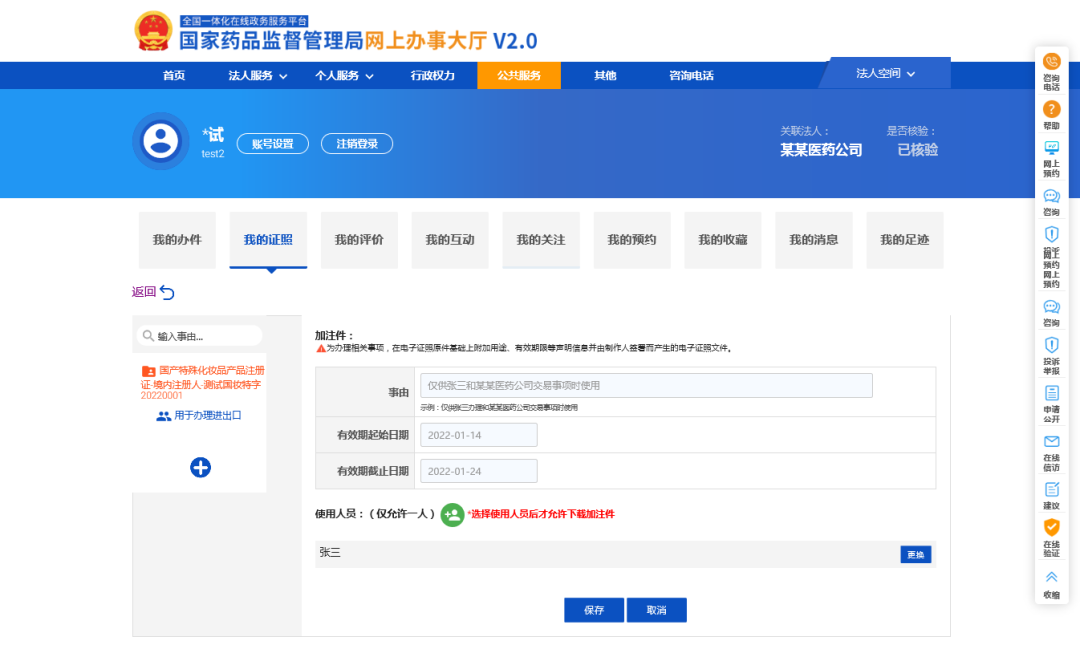Click the 帮助 question mark icon in sidebar
Screen dimensions: 1080x649
point(1051,110)
